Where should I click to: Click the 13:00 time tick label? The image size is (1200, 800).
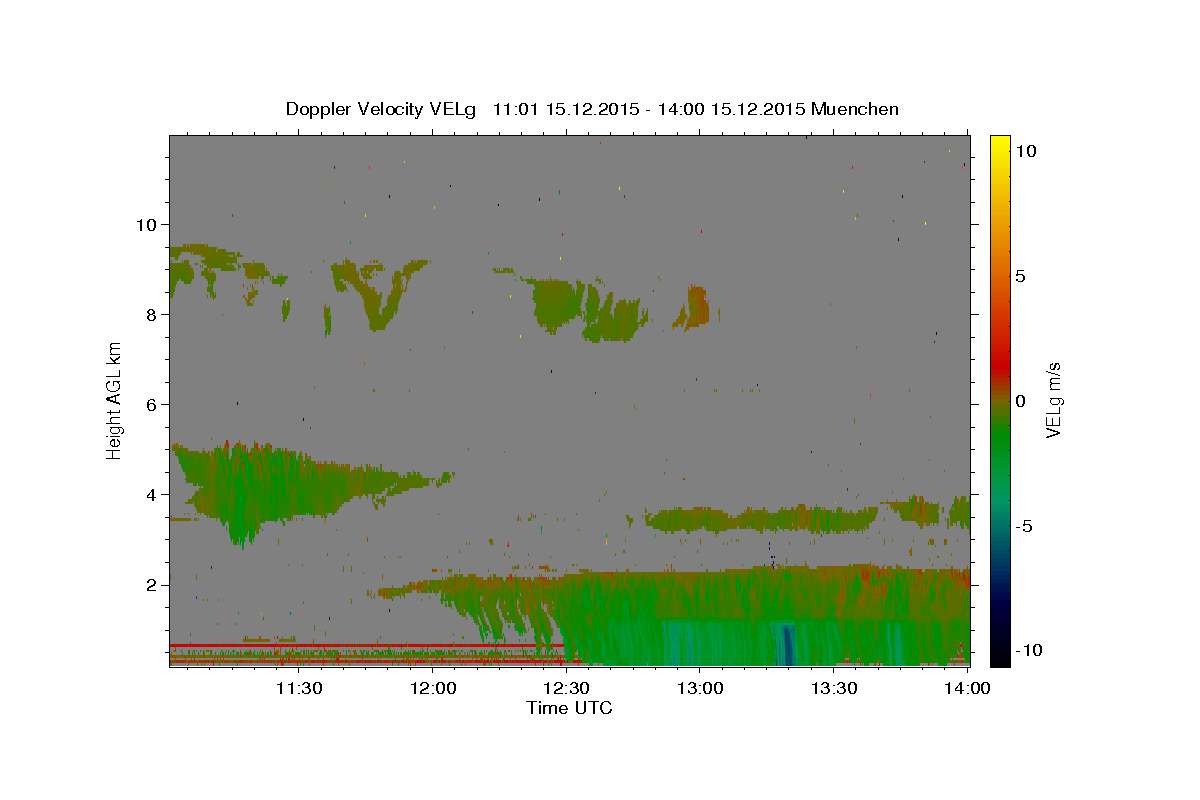click(699, 688)
